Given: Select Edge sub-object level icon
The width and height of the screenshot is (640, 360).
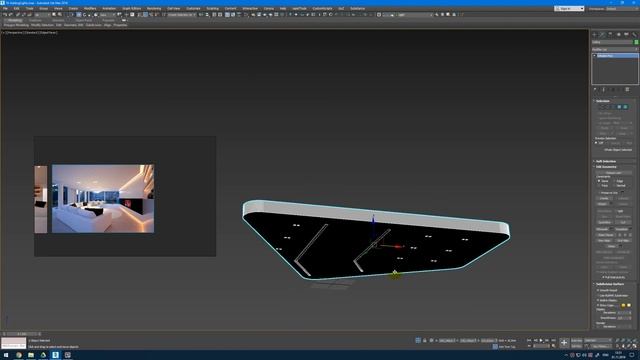Looking at the screenshot, I should [x=608, y=107].
